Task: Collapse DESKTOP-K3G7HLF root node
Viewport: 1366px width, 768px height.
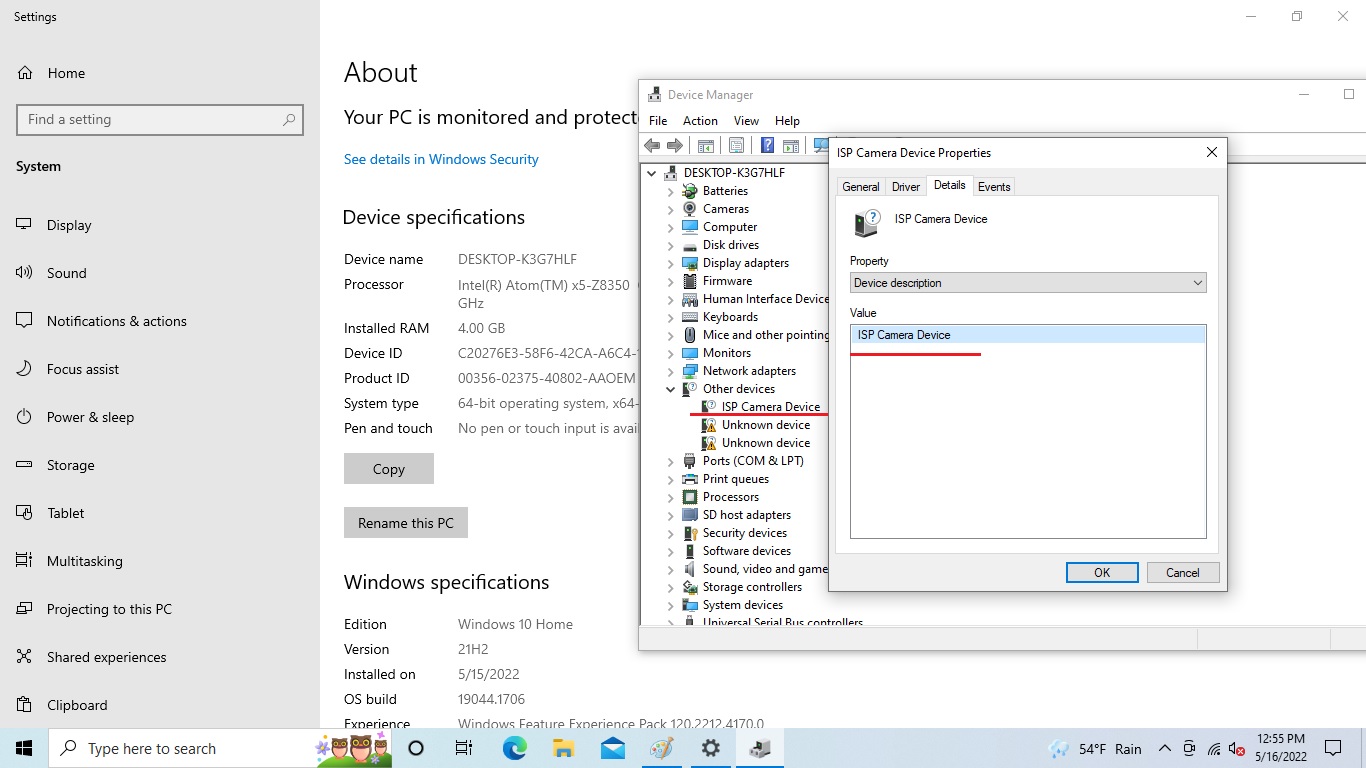Action: point(652,173)
